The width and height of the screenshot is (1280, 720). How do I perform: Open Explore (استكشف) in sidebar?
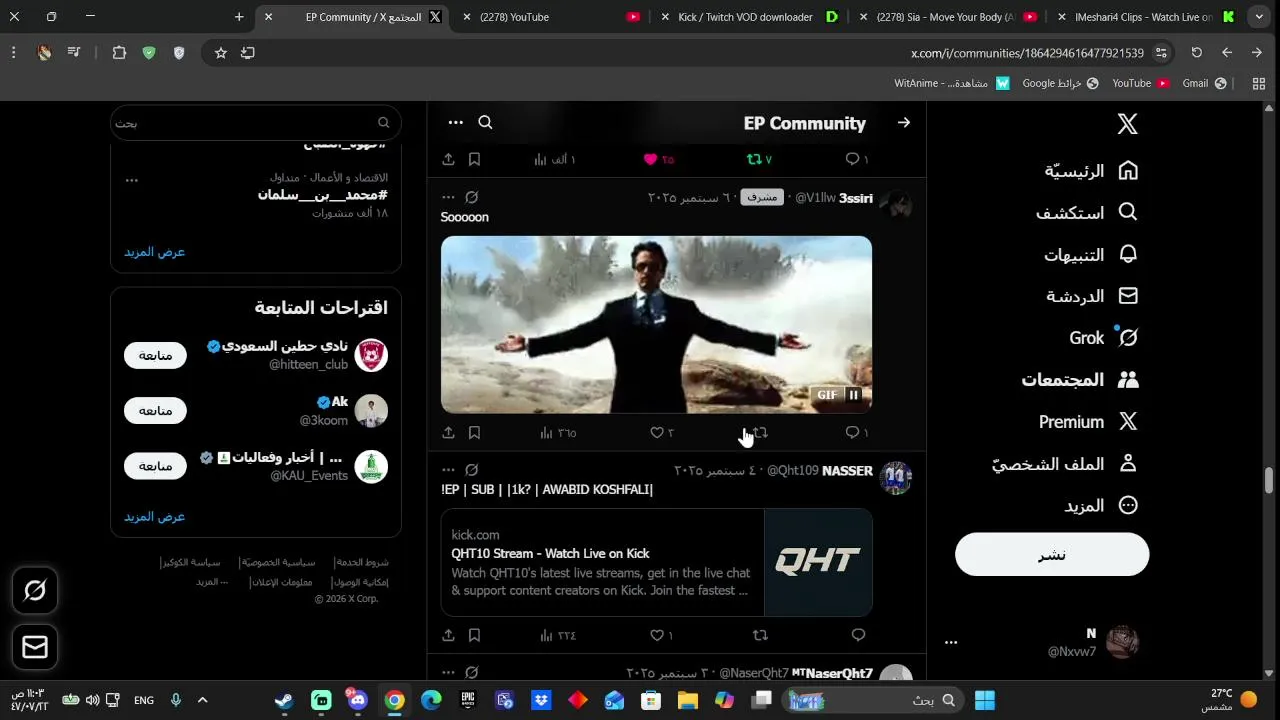coord(1086,213)
